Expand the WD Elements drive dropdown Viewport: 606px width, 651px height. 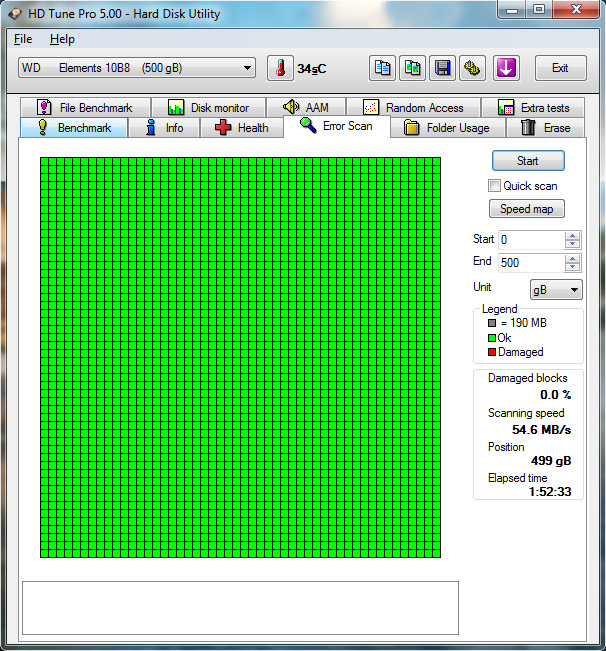point(137,68)
